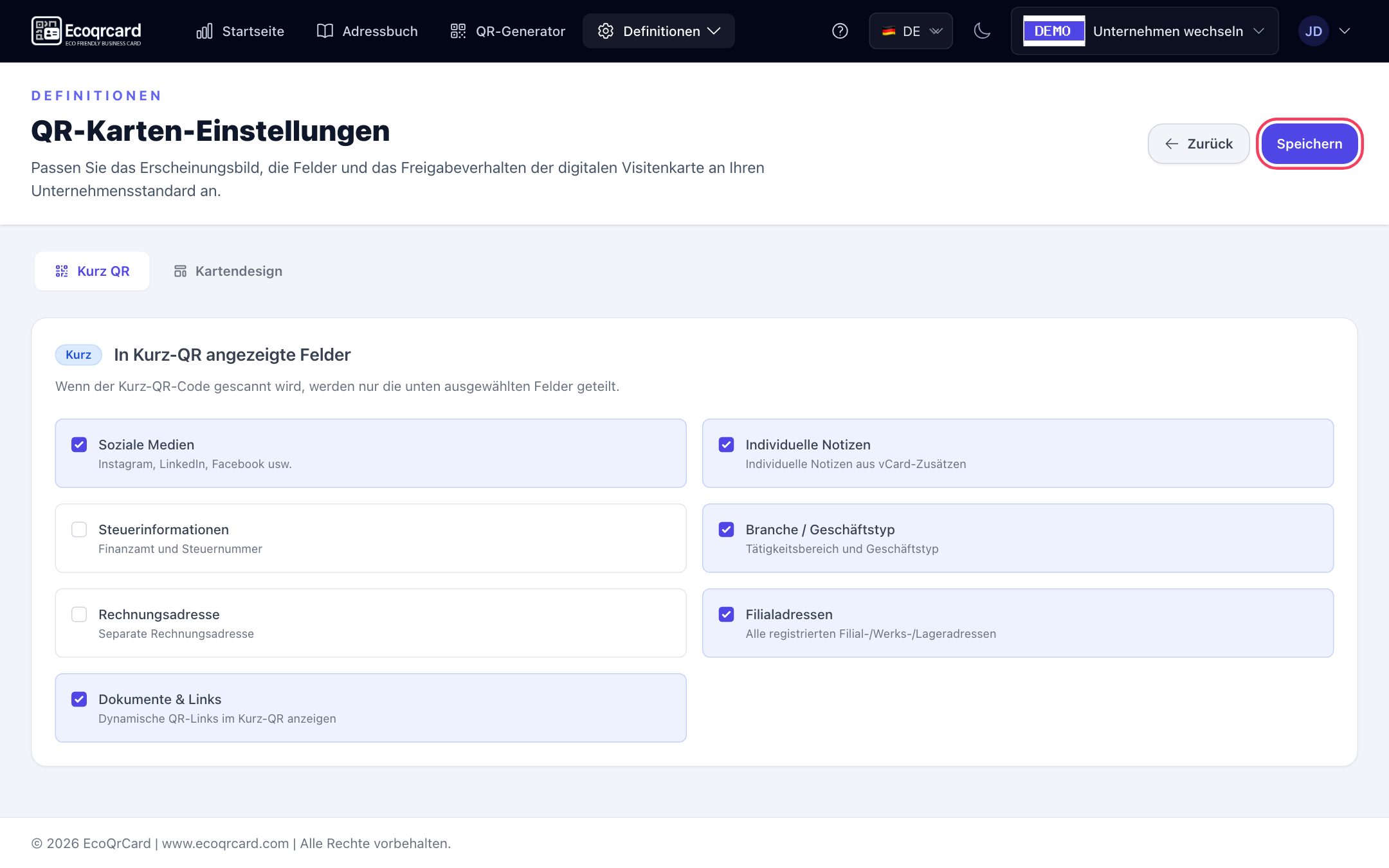This screenshot has width=1389, height=868.
Task: Click the DEMO company logo badge
Action: pos(1053,31)
